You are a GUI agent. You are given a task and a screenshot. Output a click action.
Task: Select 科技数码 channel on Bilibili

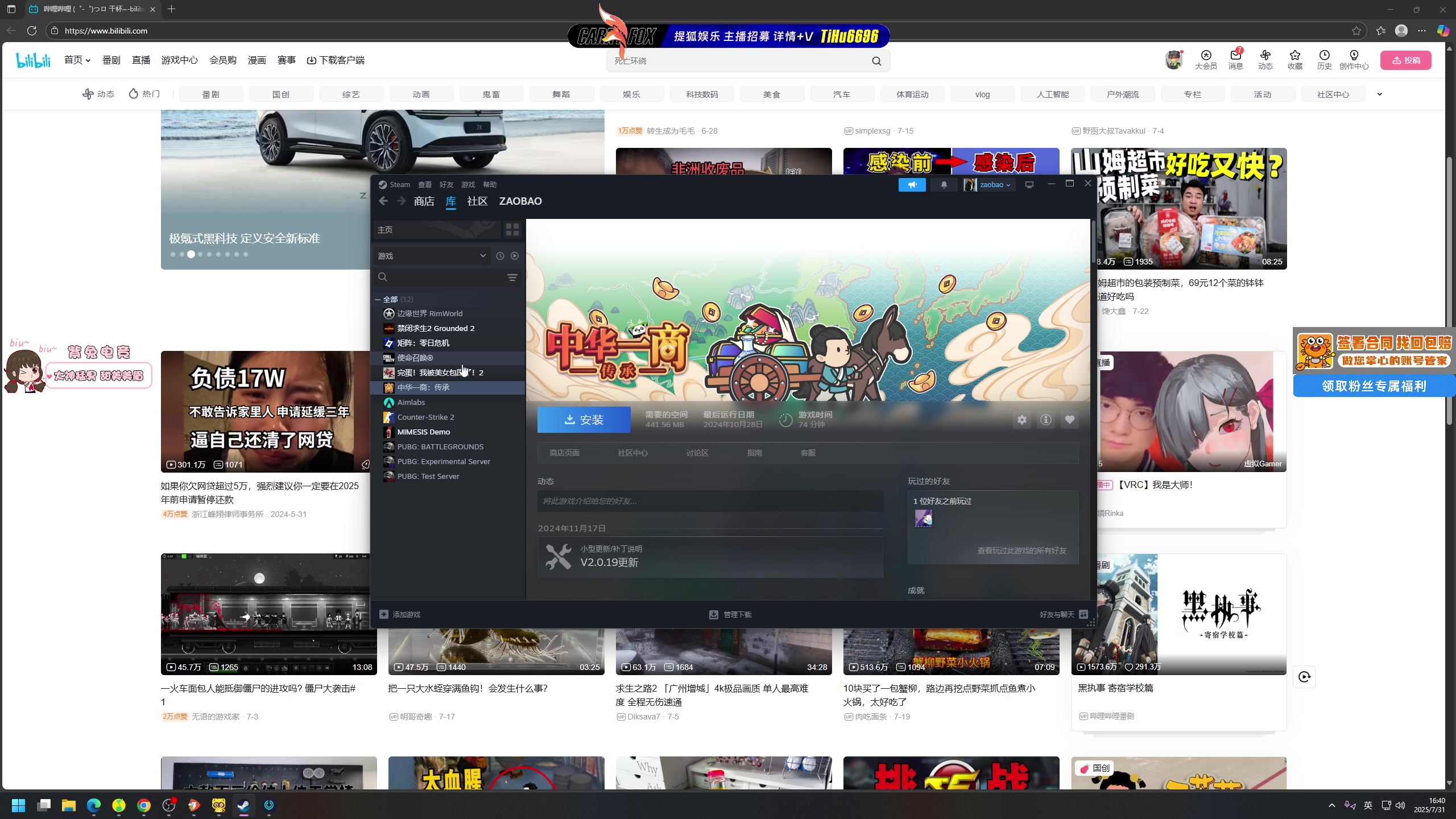click(x=702, y=94)
